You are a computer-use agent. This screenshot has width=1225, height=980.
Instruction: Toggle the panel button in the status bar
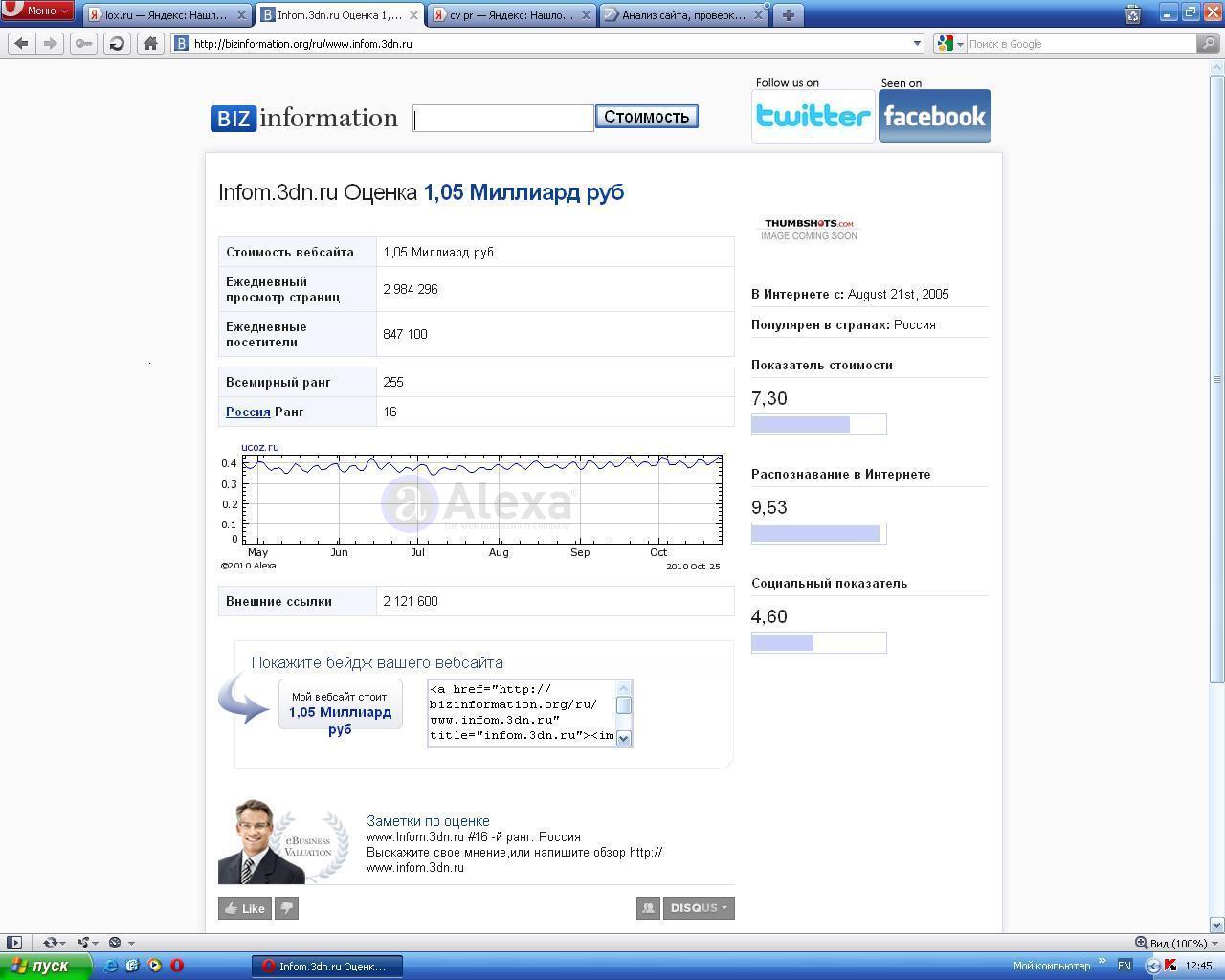coord(14,943)
